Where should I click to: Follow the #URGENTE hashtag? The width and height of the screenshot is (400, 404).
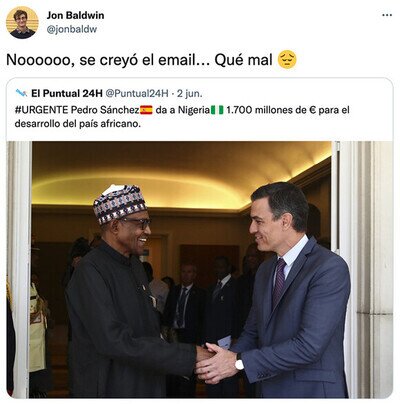point(42,110)
